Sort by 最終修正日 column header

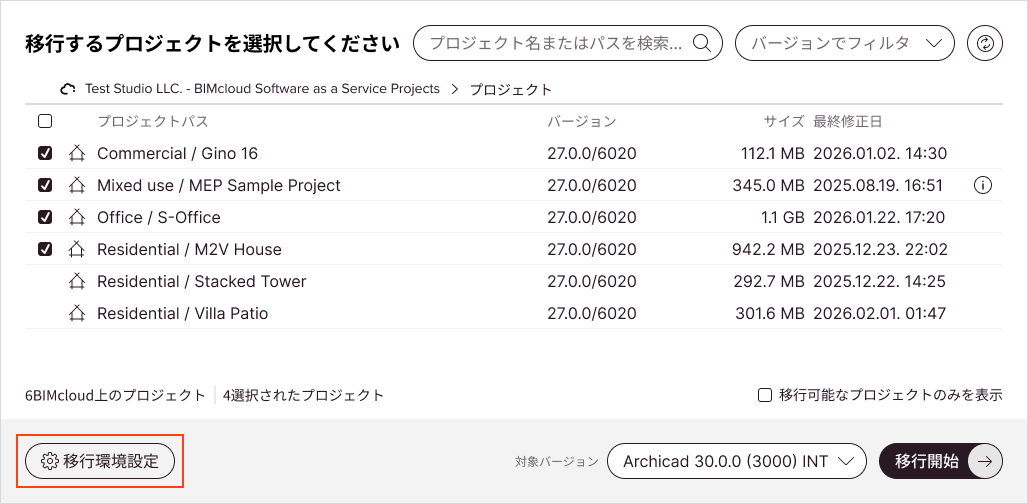[x=848, y=121]
